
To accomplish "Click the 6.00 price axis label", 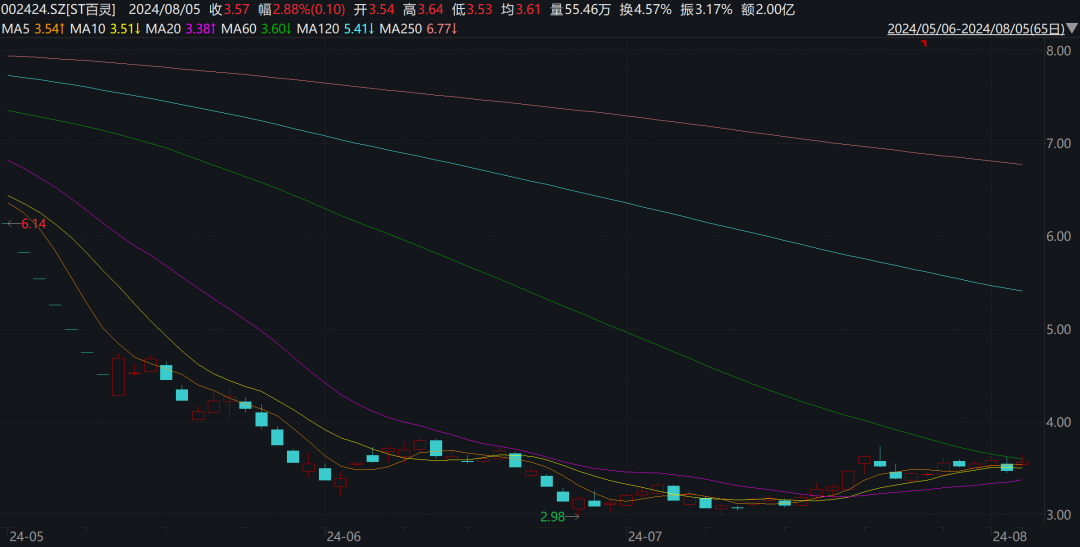I will 1058,236.
